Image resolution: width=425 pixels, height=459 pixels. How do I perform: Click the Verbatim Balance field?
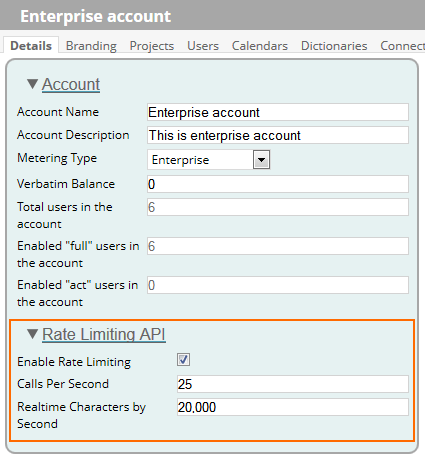[278, 184]
